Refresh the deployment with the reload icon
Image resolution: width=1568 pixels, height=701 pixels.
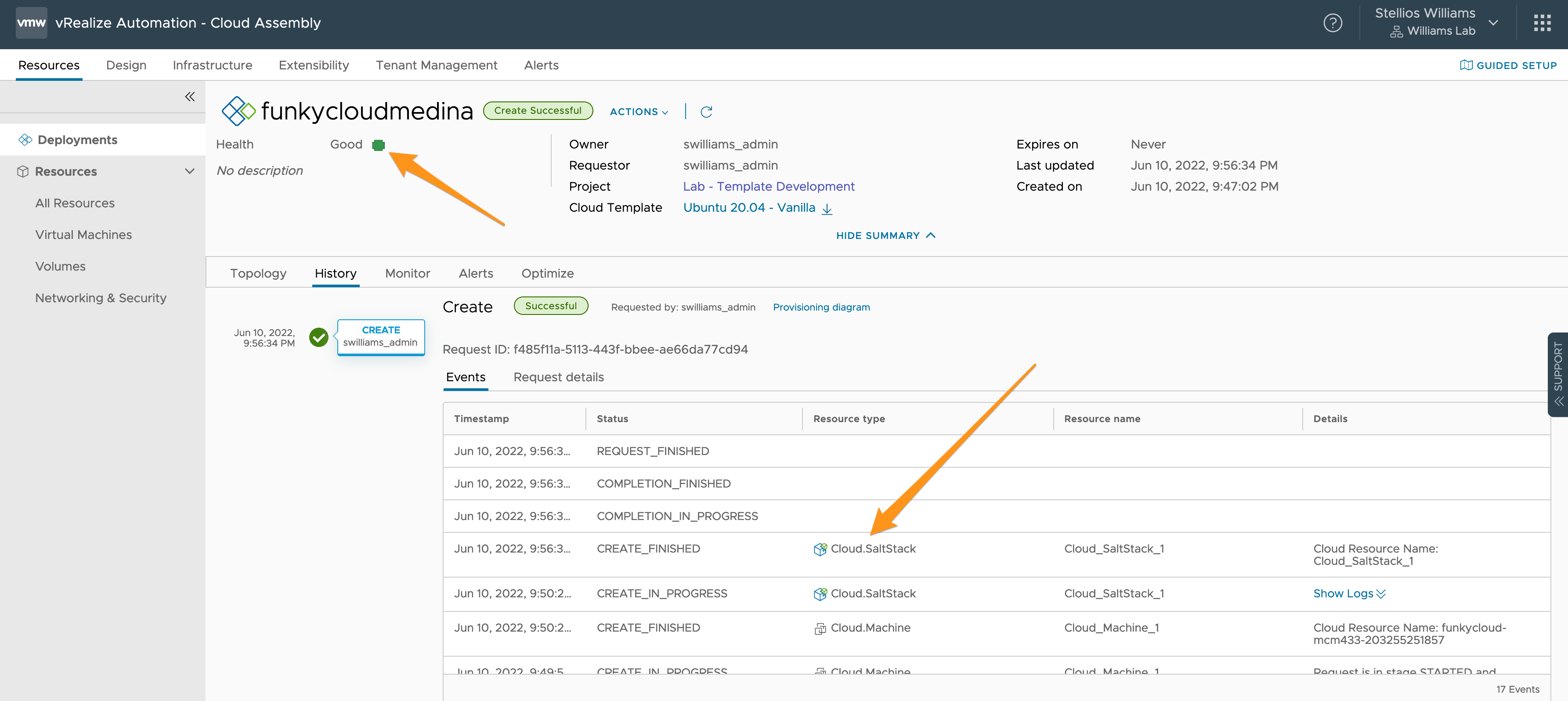point(706,112)
